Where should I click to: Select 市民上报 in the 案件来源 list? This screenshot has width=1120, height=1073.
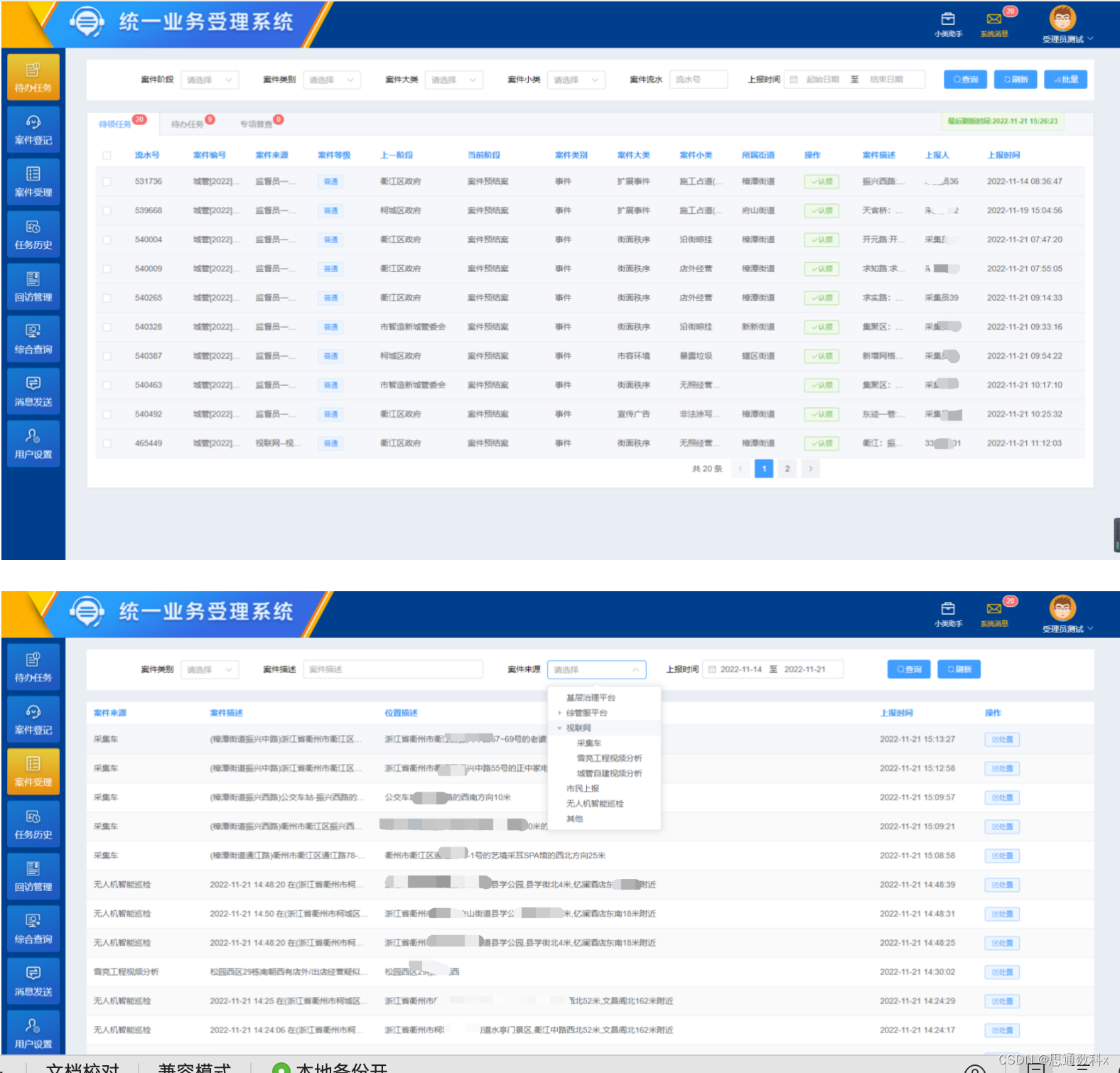point(583,789)
